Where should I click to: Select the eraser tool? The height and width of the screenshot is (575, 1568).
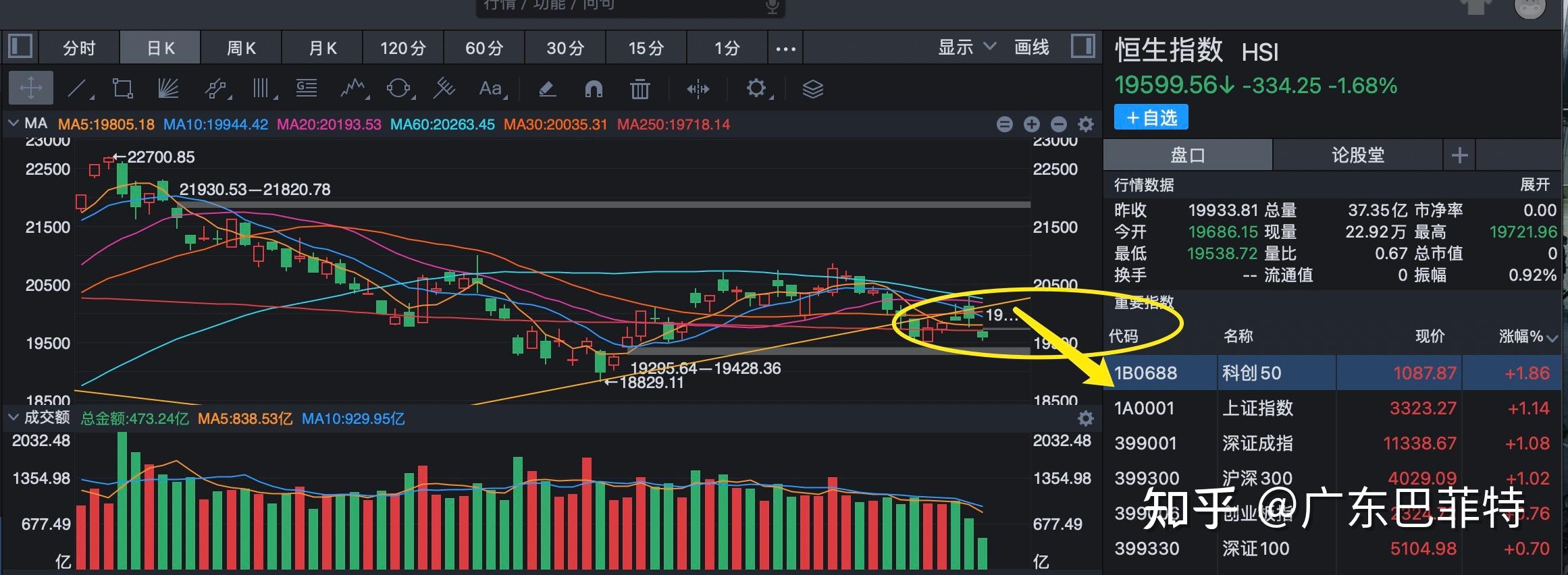click(547, 88)
